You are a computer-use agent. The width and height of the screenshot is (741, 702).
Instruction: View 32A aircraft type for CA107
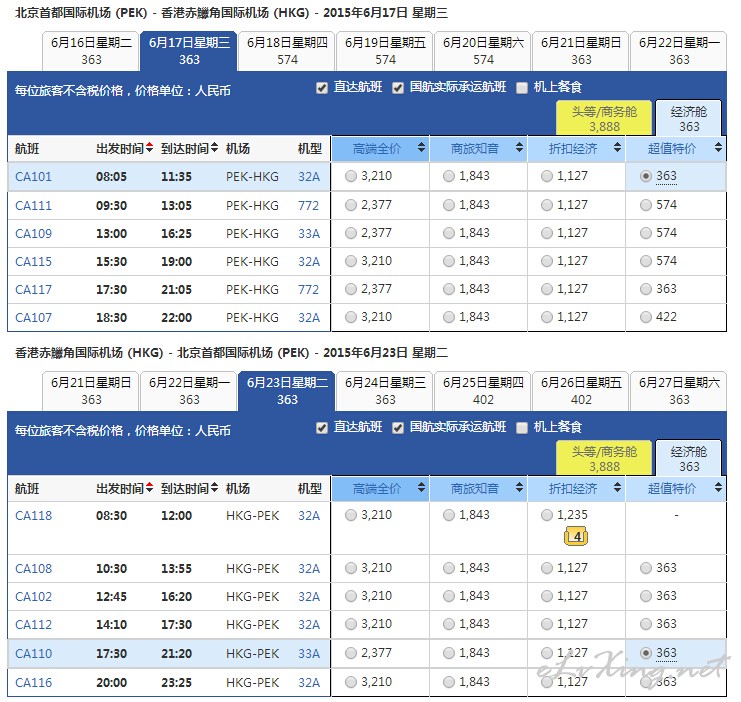tap(309, 318)
